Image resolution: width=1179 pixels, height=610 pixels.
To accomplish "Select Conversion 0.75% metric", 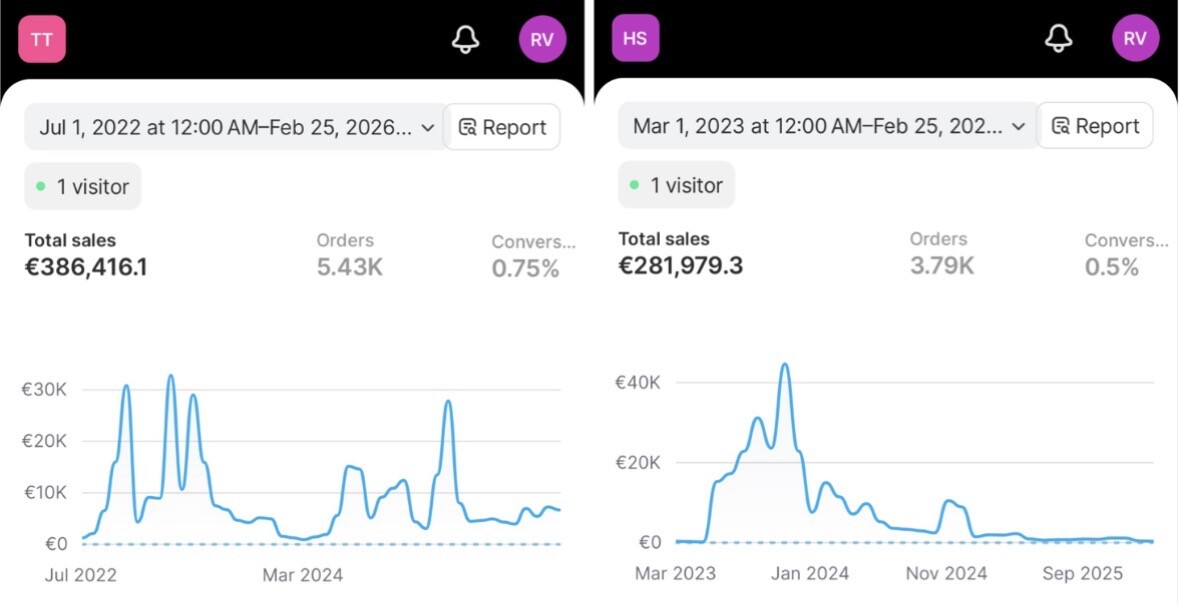I will [534, 256].
